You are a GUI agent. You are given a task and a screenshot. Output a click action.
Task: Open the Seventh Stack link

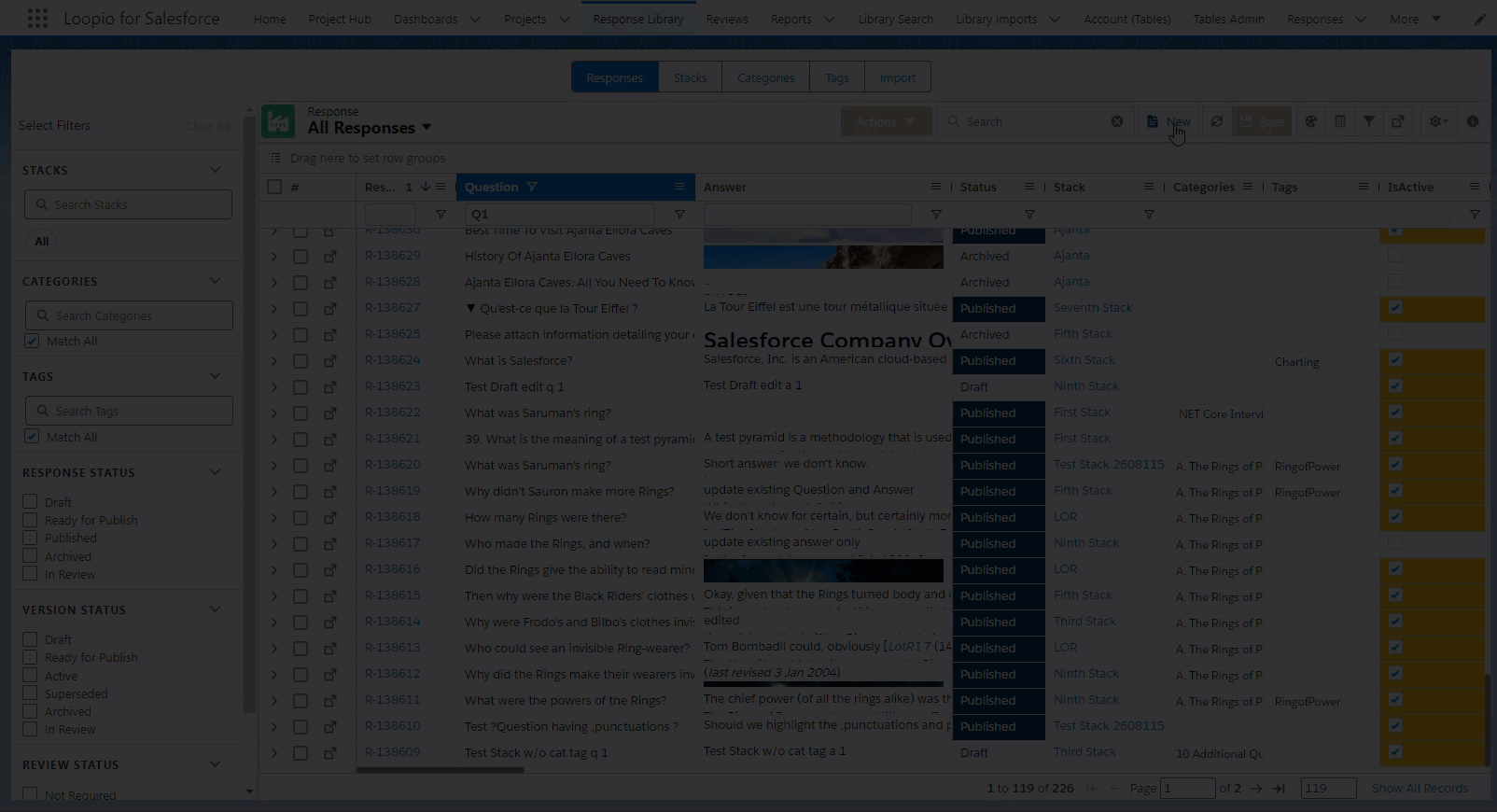(x=1093, y=307)
